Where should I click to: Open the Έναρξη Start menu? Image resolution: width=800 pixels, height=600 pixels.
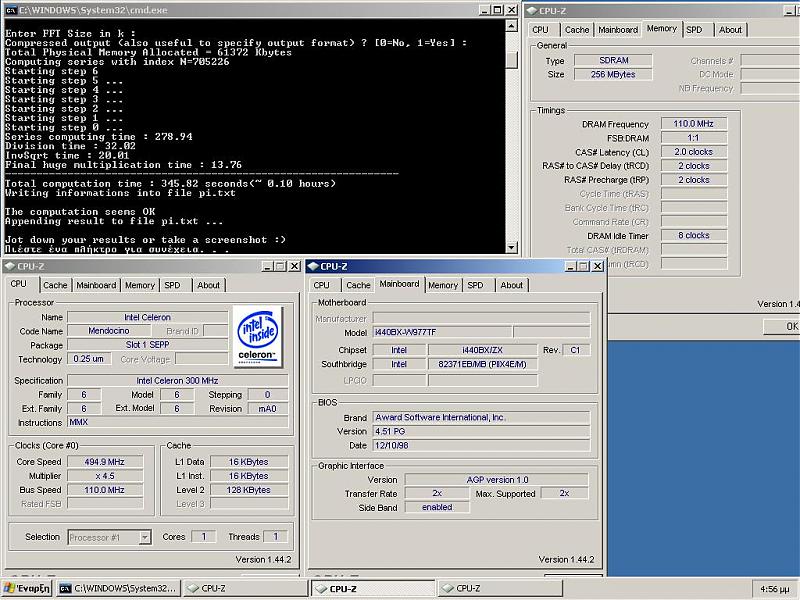(27, 588)
